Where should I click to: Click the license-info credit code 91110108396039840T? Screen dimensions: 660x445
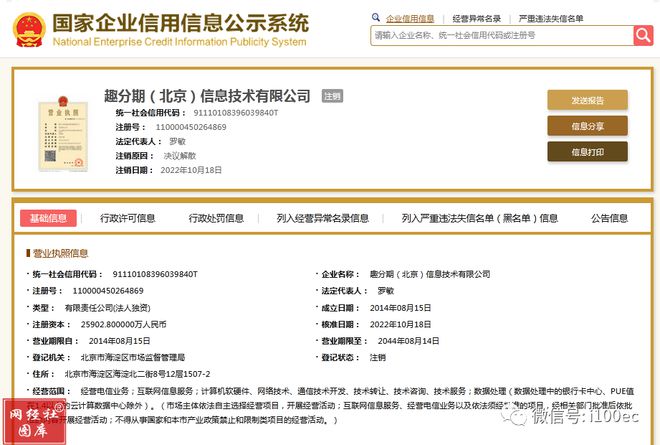pos(155,274)
